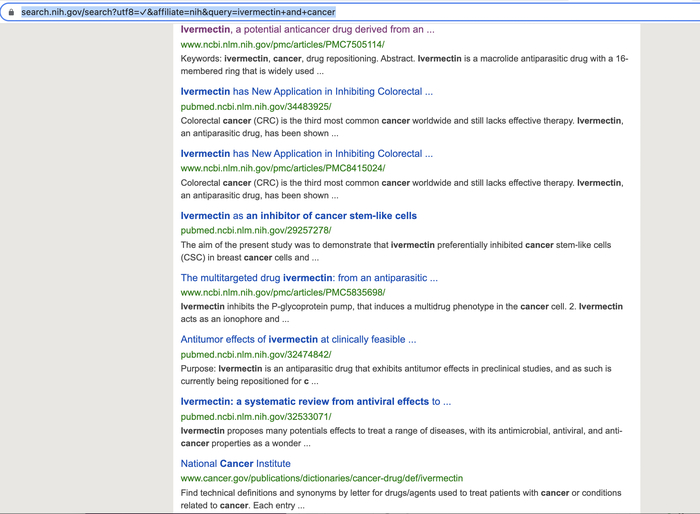Click the pubmed 34483925 URL
This screenshot has width=700, height=514.
255,107
